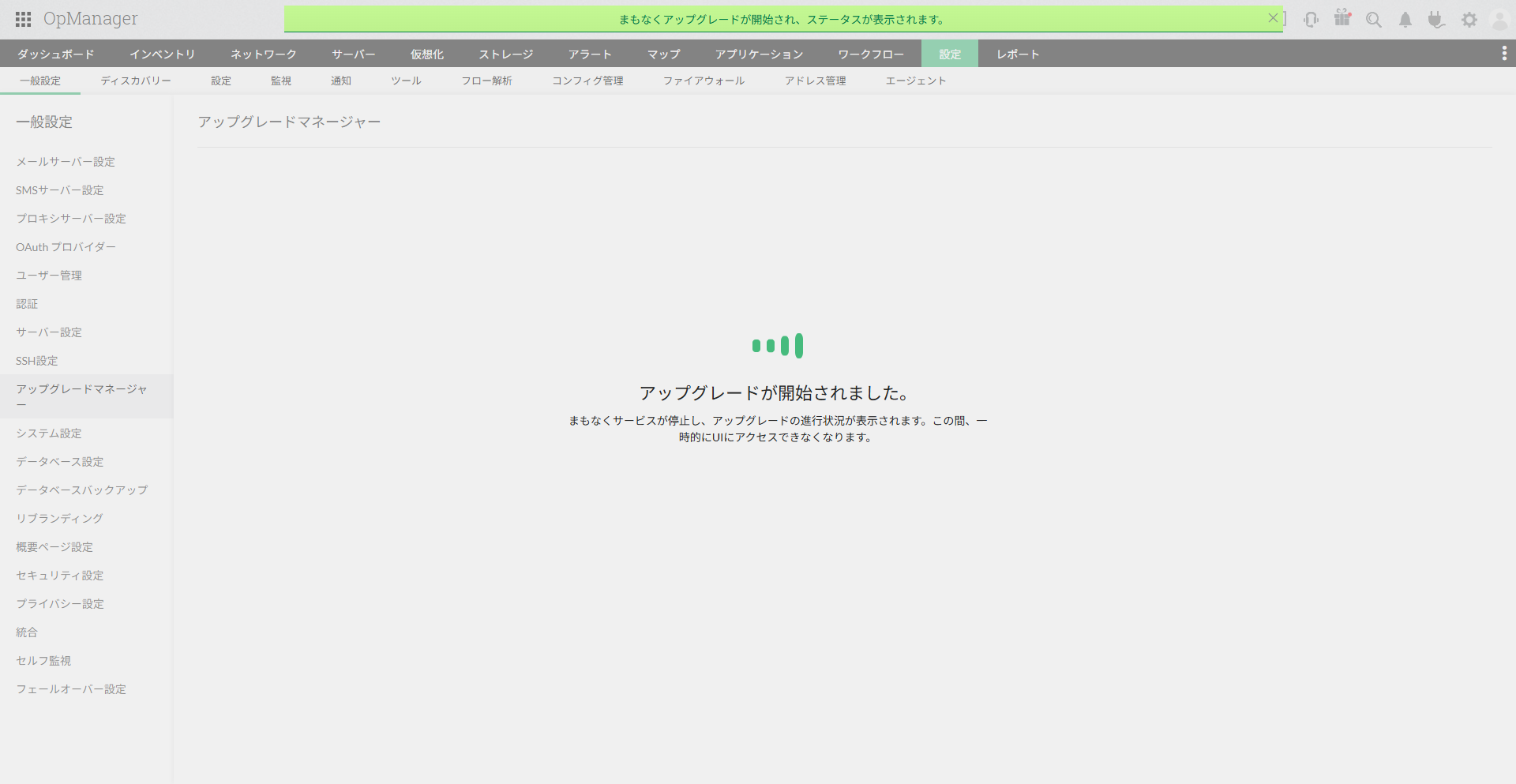Open the フロー解析 sub-tab
Image resolution: width=1516 pixels, height=784 pixels.
click(x=487, y=81)
